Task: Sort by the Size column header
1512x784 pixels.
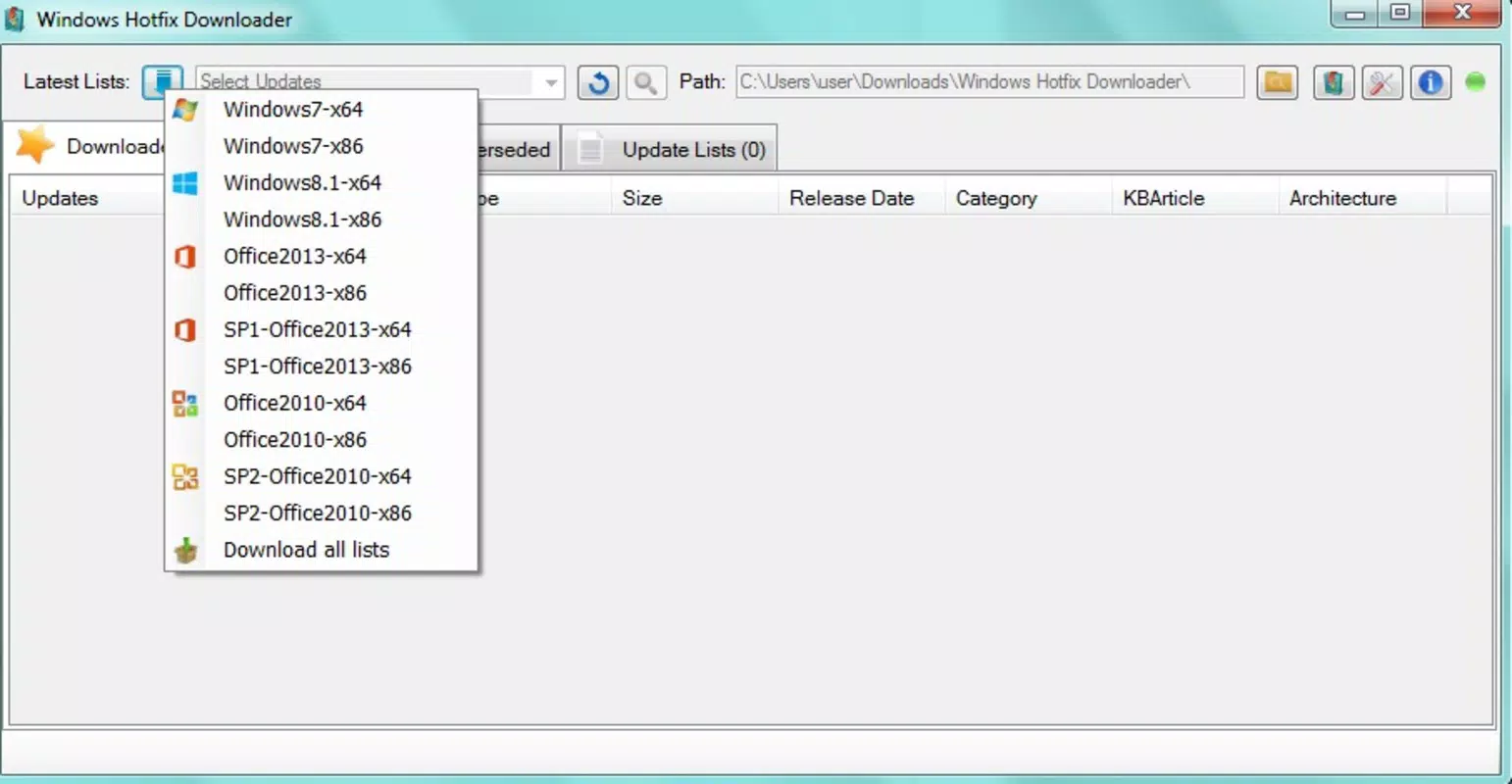Action: [x=694, y=198]
